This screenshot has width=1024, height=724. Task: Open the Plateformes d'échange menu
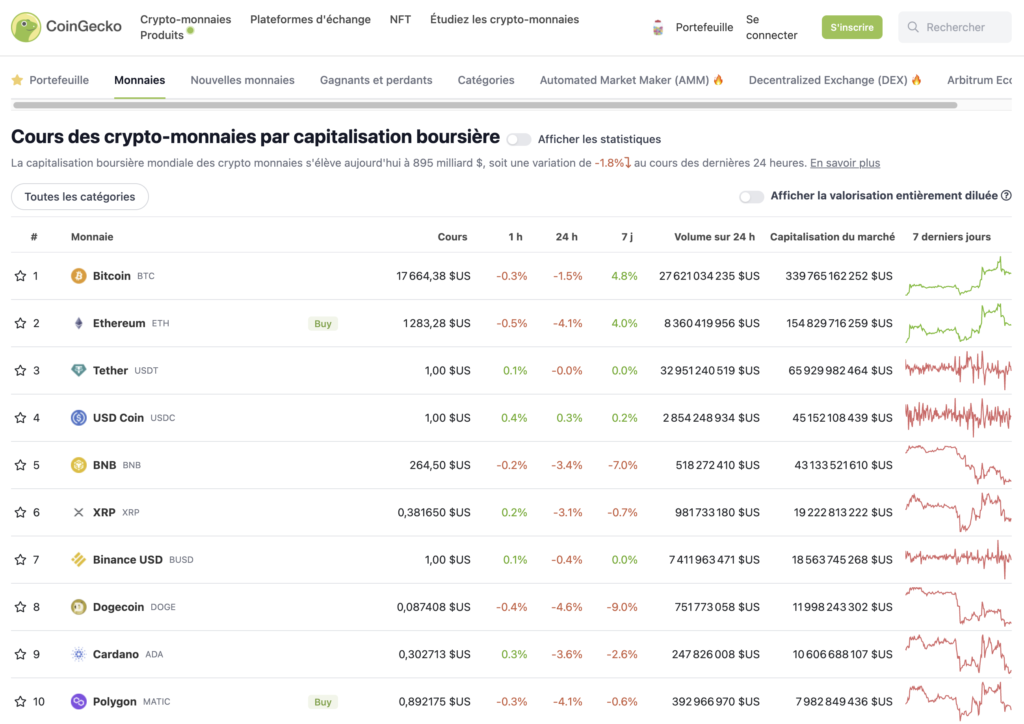(x=310, y=19)
